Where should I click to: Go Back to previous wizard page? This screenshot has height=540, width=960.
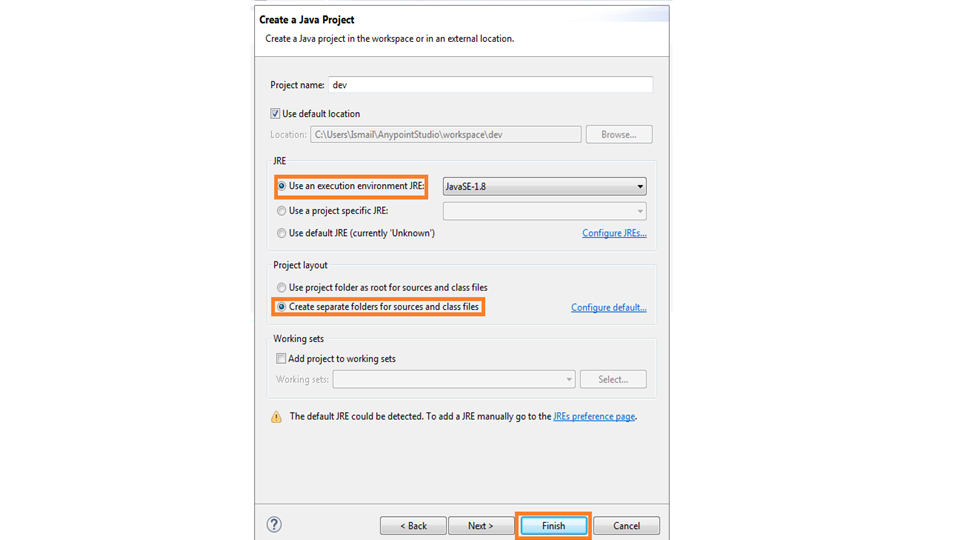click(413, 526)
